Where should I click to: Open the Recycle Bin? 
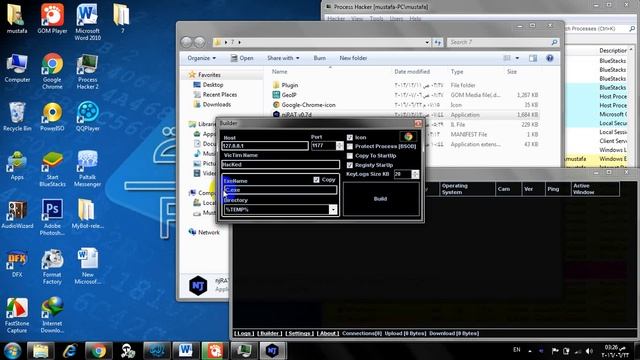coord(17,116)
